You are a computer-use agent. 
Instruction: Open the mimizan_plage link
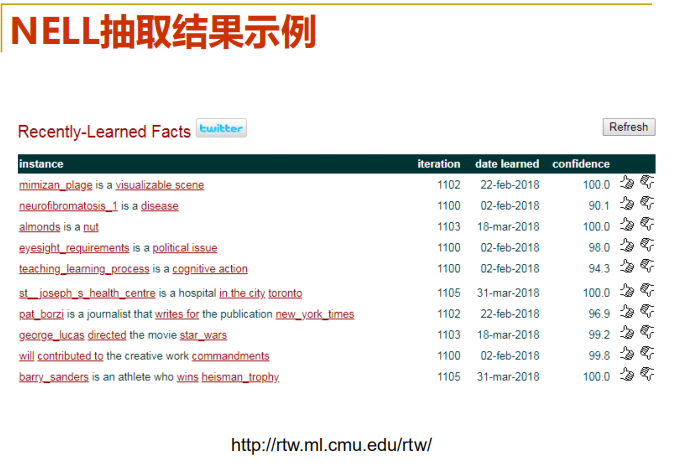(x=55, y=185)
